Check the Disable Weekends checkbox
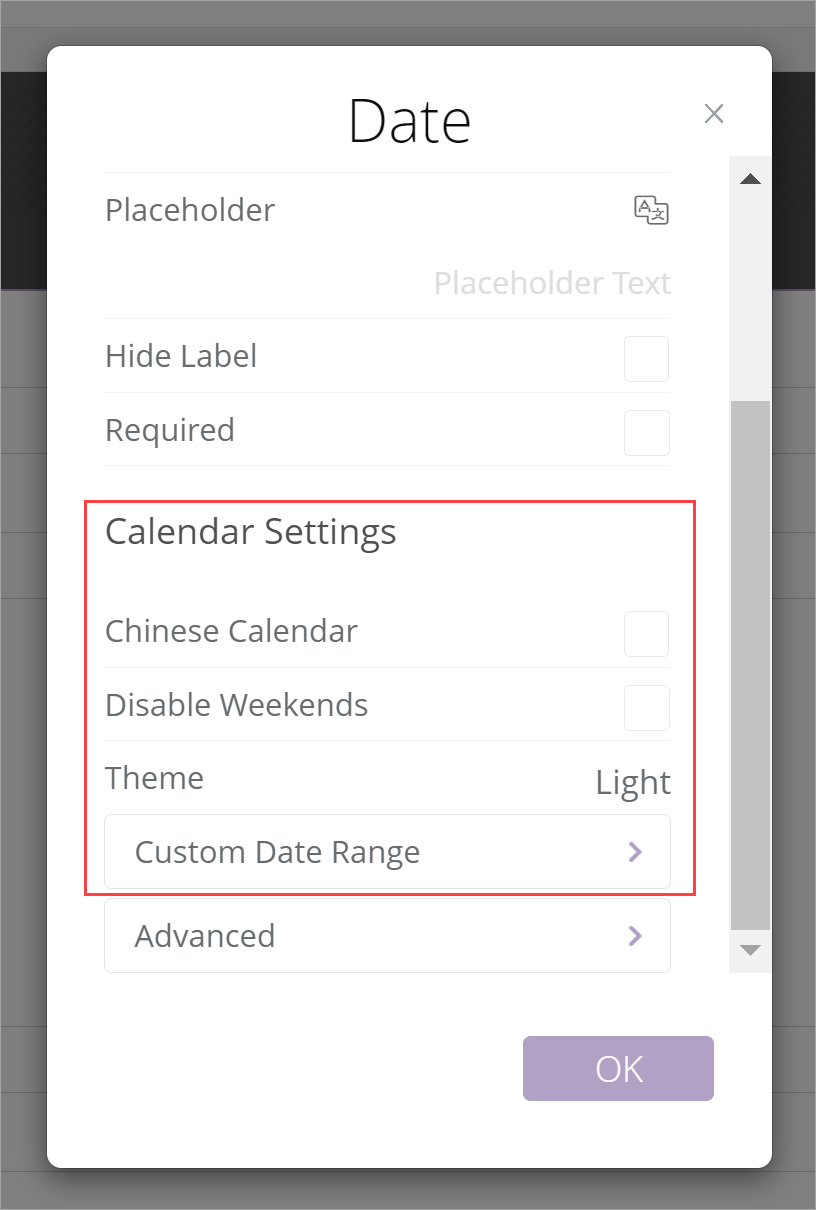 click(x=646, y=708)
